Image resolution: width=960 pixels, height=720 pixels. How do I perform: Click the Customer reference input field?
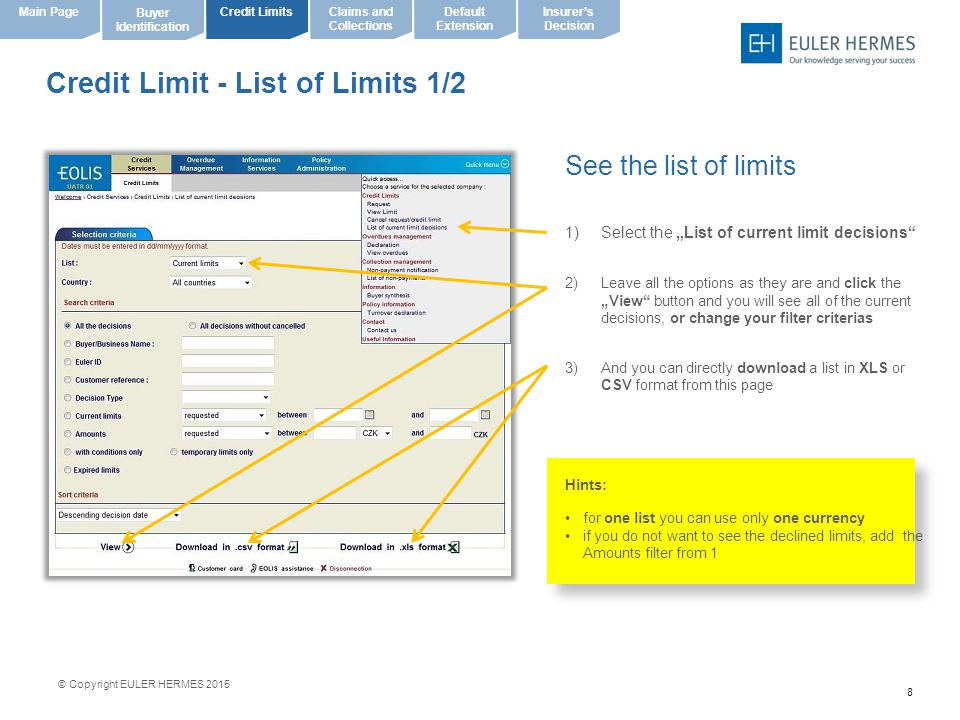tap(228, 380)
